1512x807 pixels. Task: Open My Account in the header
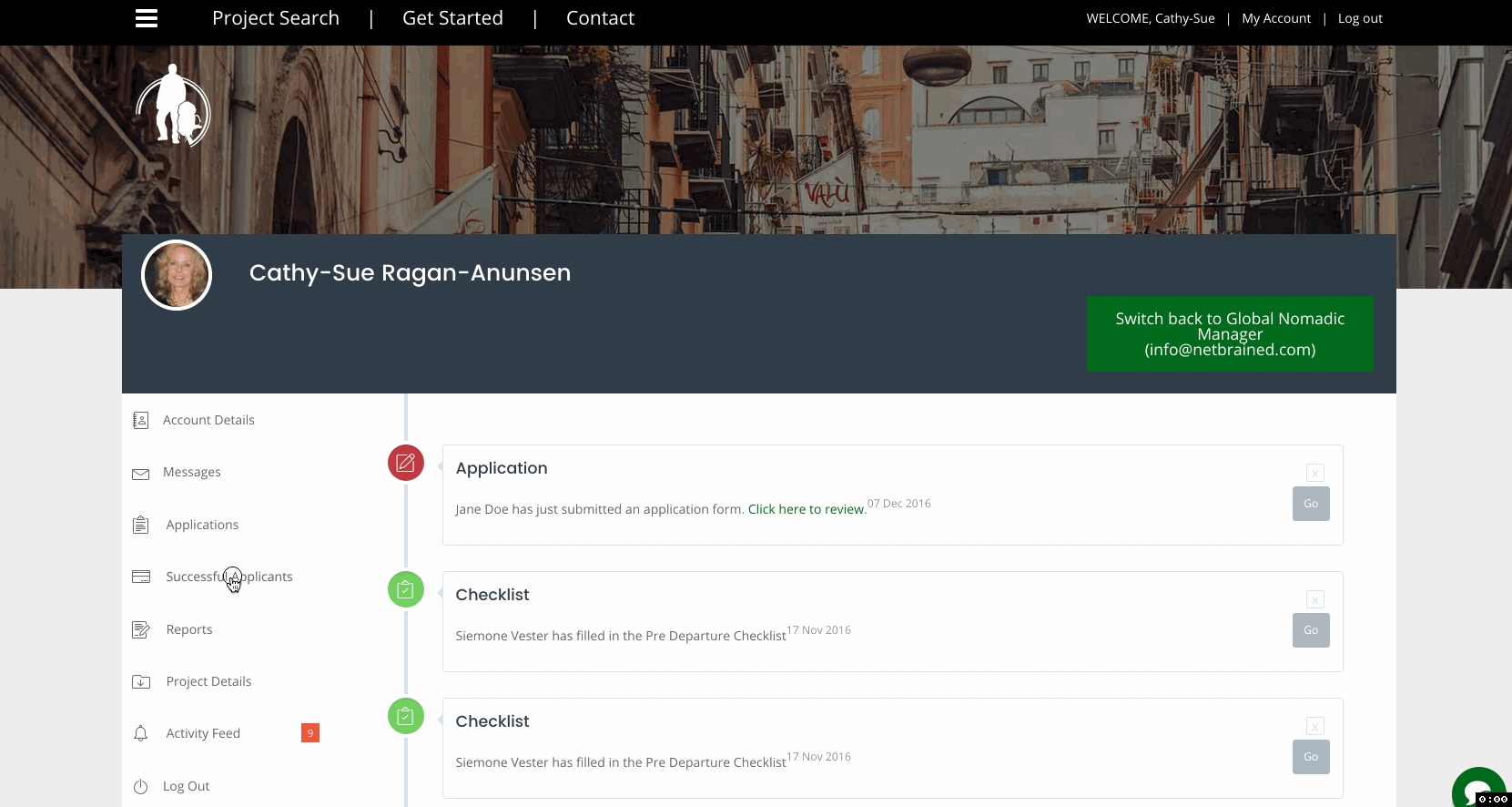1276,18
